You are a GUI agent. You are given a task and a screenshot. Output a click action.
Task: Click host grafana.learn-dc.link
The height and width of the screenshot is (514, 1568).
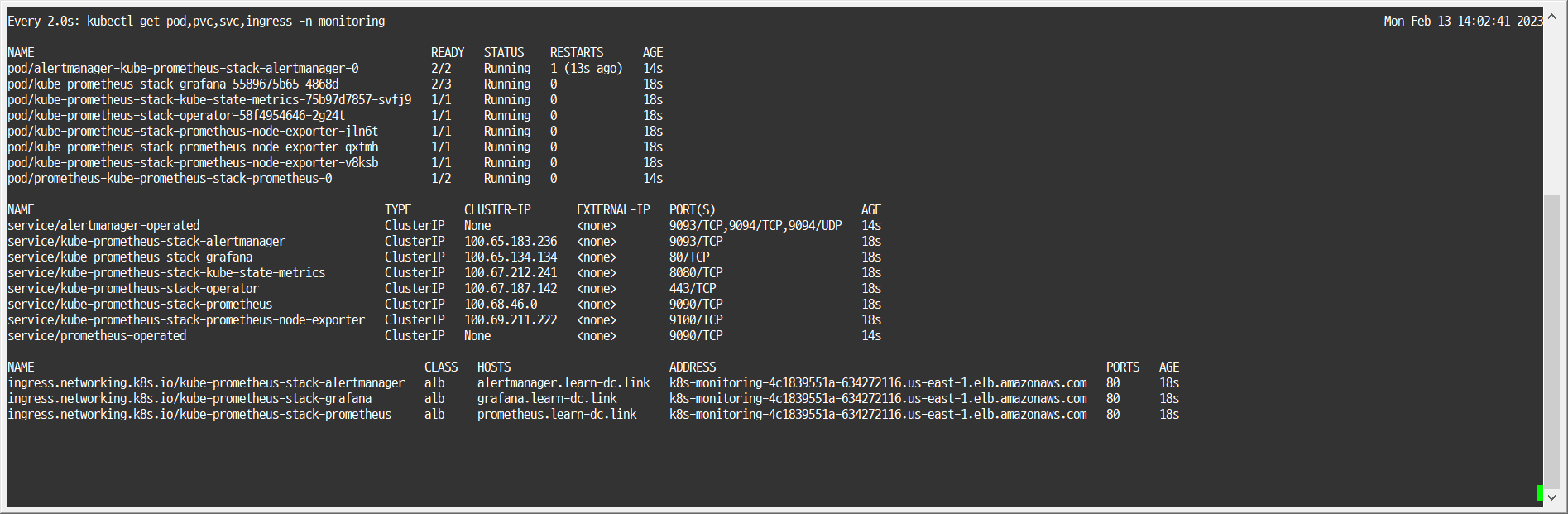pyautogui.click(x=547, y=399)
